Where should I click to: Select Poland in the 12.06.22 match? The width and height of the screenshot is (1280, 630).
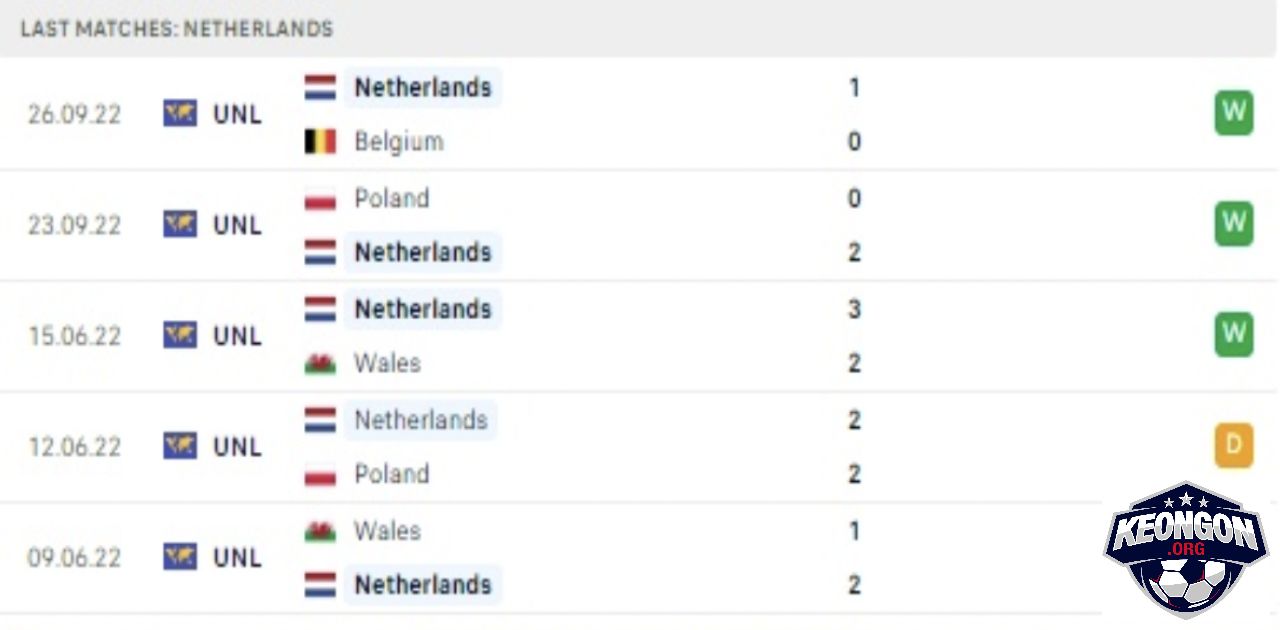[x=391, y=474]
